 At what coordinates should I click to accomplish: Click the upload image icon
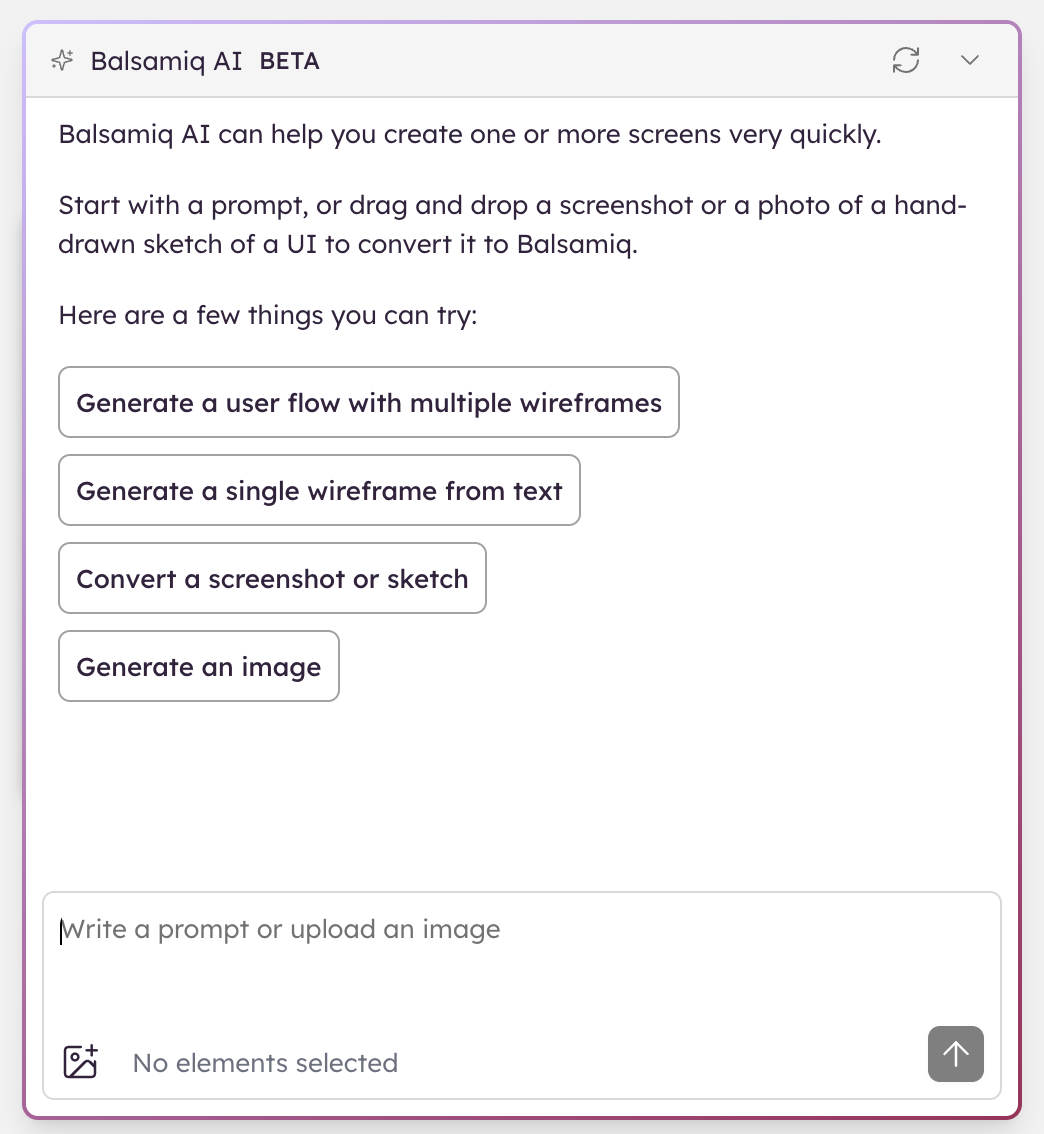click(x=81, y=1061)
